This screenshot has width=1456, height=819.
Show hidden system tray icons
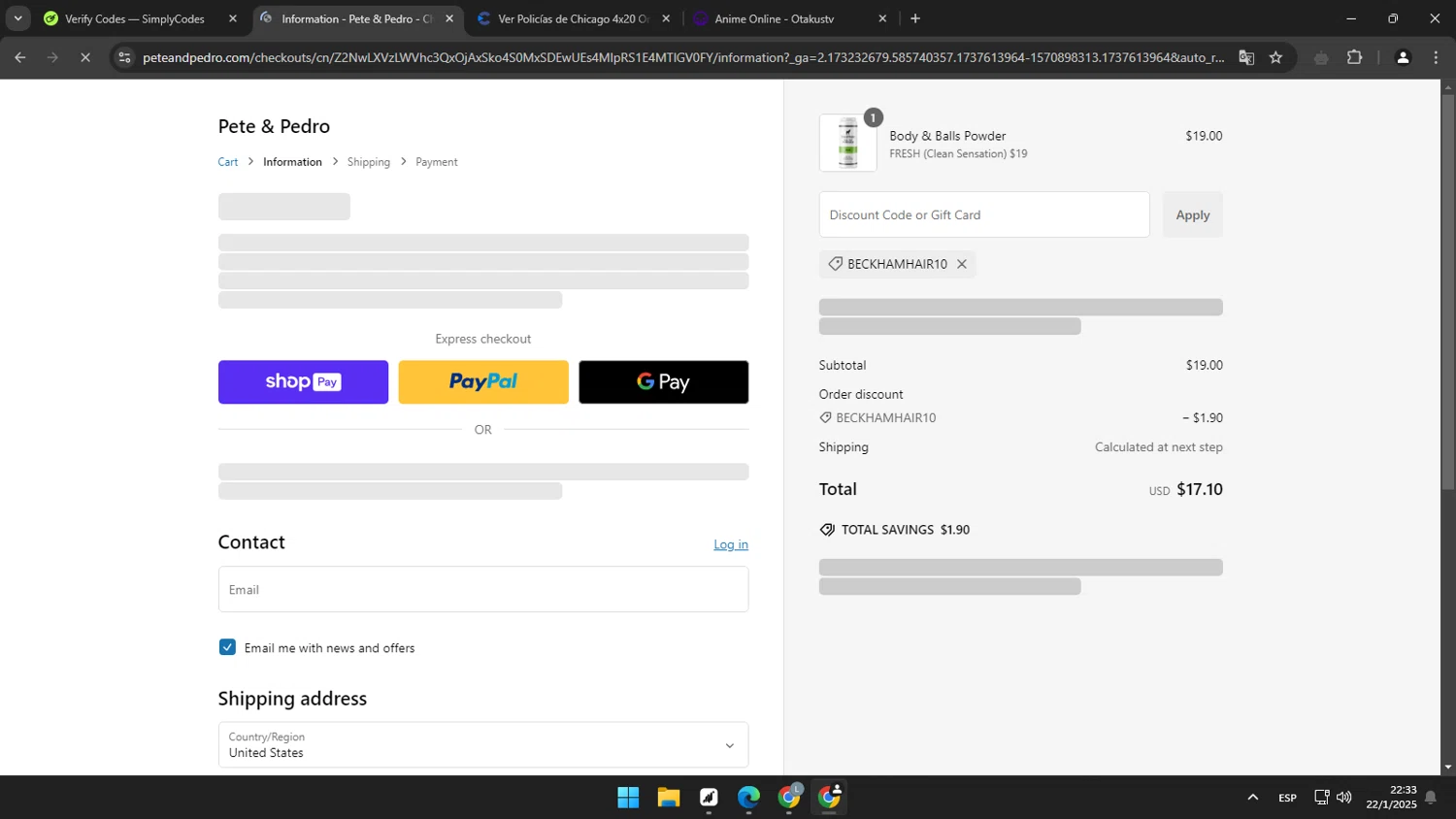1253,798
